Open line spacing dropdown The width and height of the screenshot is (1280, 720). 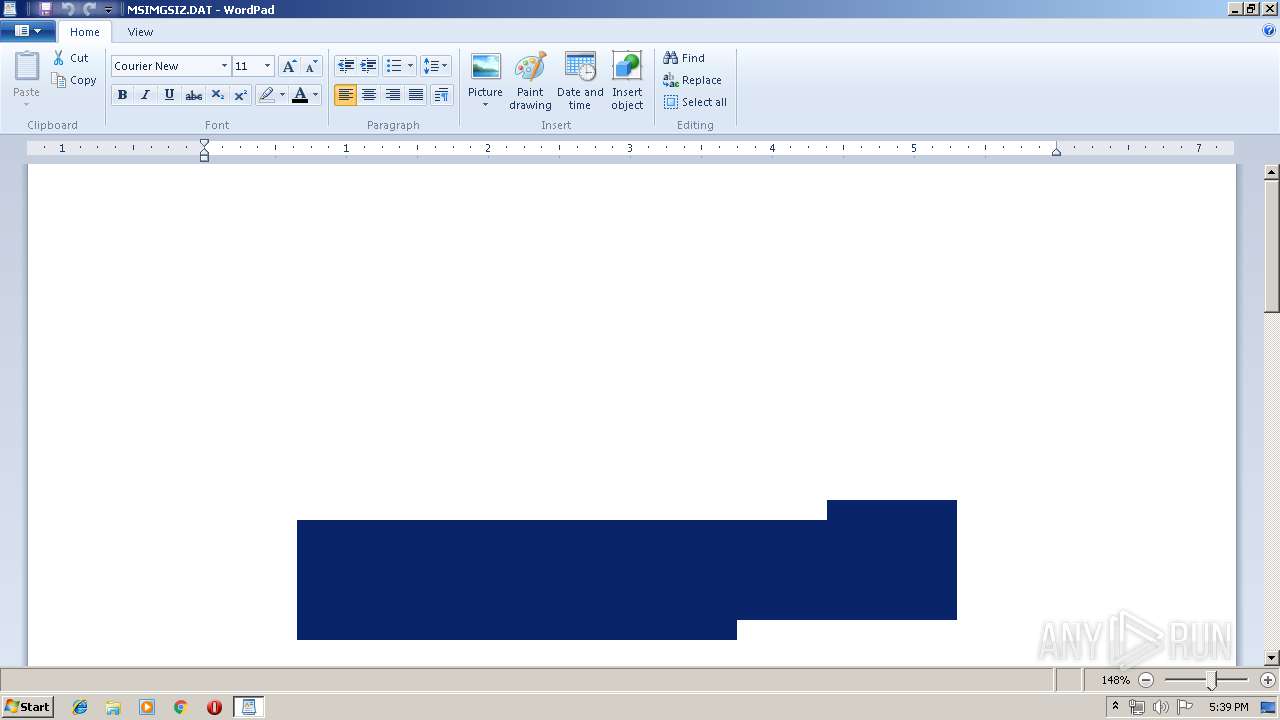pyautogui.click(x=435, y=66)
